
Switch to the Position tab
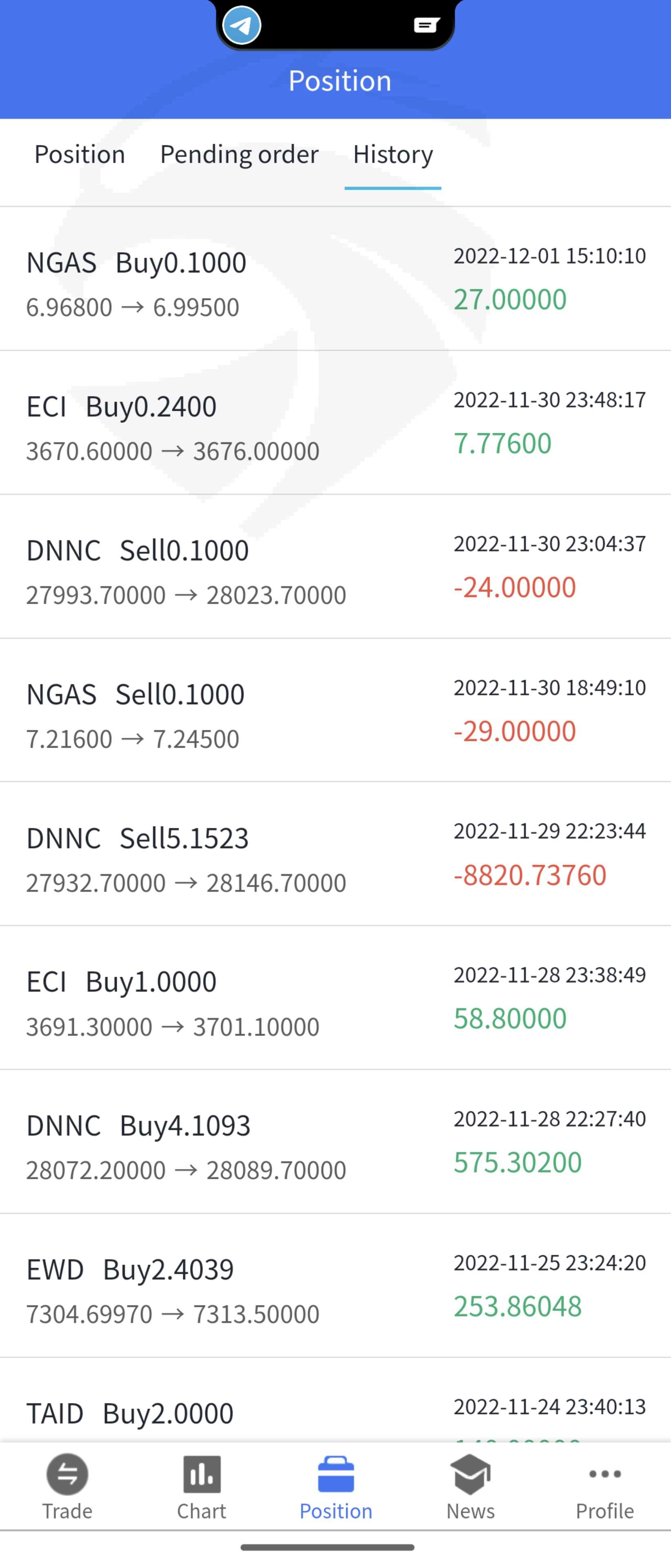[x=80, y=155]
